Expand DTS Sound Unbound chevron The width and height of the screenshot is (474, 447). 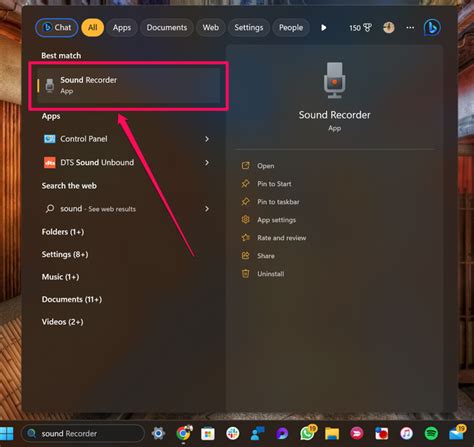click(x=207, y=163)
